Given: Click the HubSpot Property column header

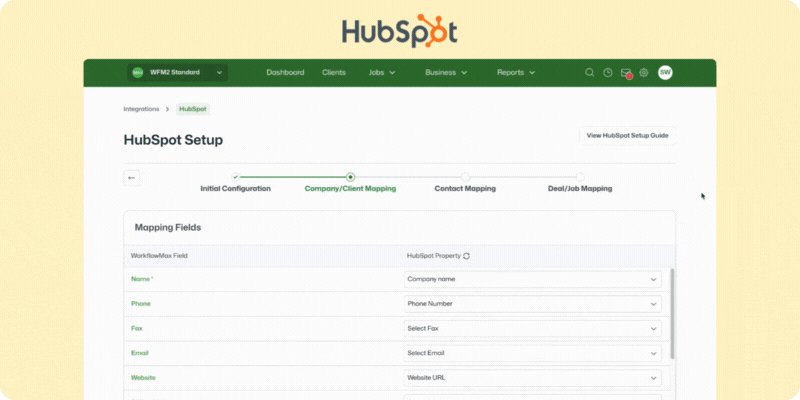Looking at the screenshot, I should [434, 256].
